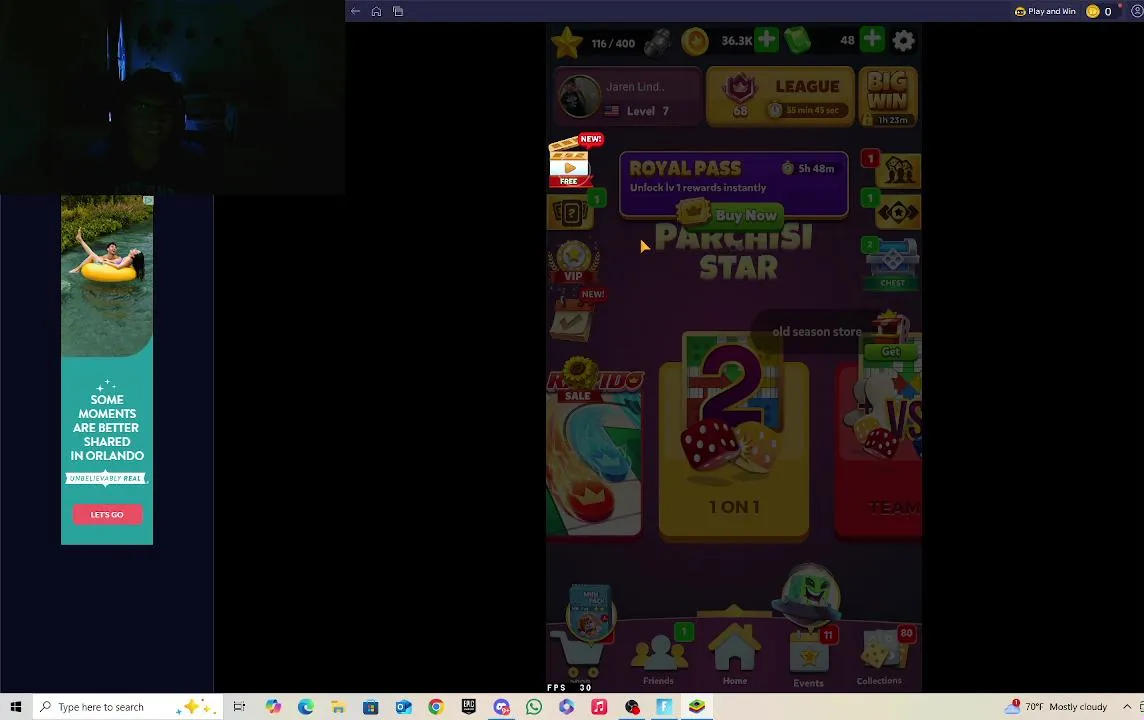Open the BlueStacks taskbar icon
The width and height of the screenshot is (1144, 720).
[x=697, y=706]
